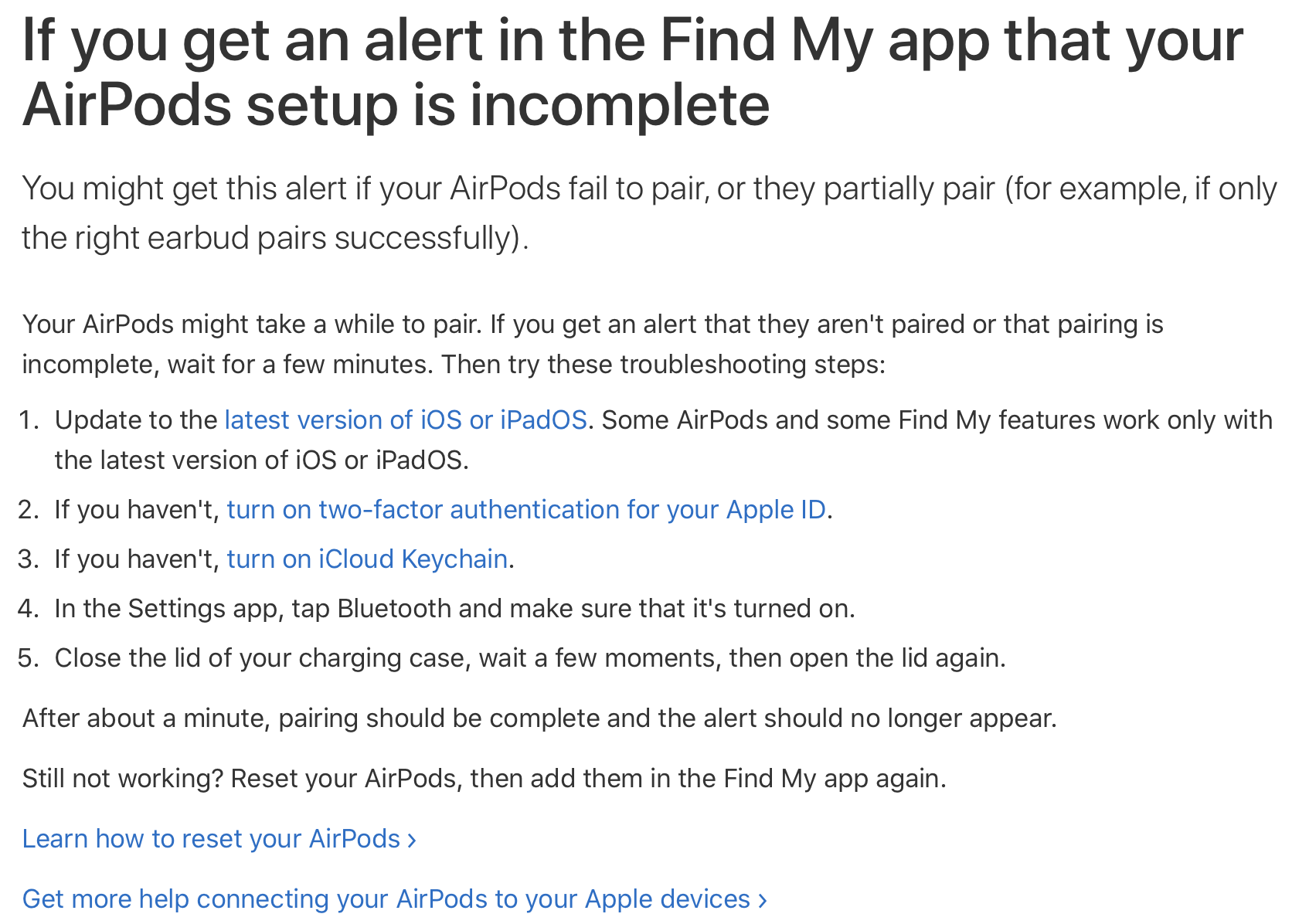
Task: Click the 'You might get this alert' intro paragraph
Action: [x=648, y=189]
